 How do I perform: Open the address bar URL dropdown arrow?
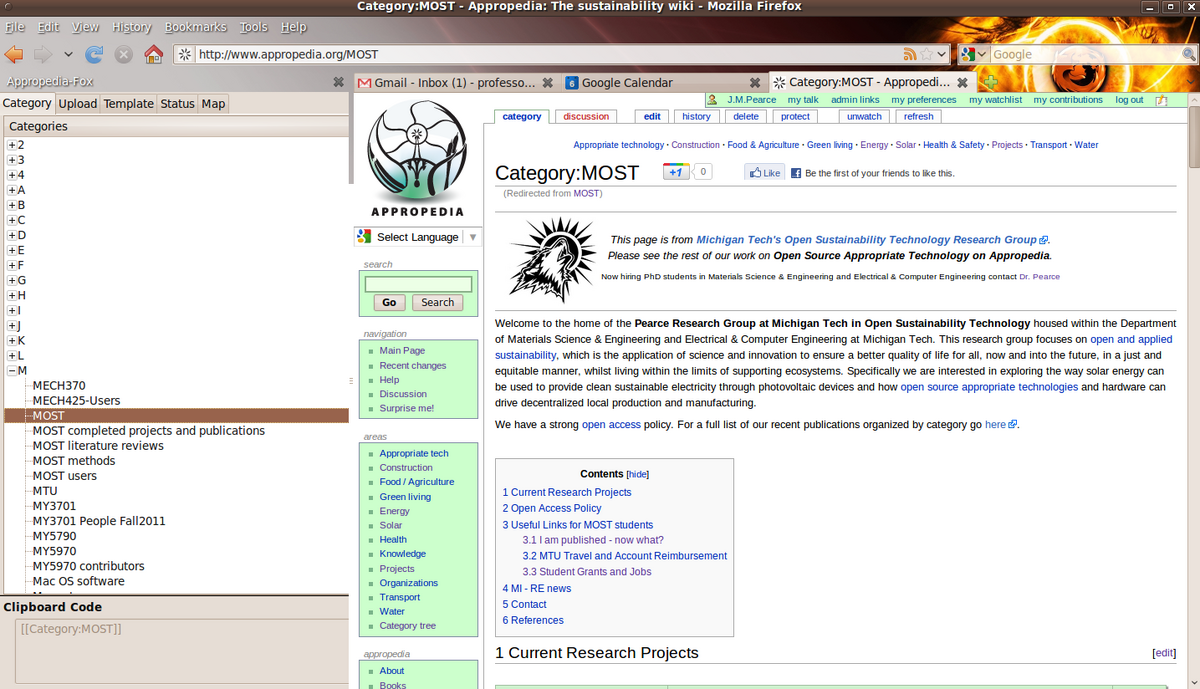coord(942,54)
